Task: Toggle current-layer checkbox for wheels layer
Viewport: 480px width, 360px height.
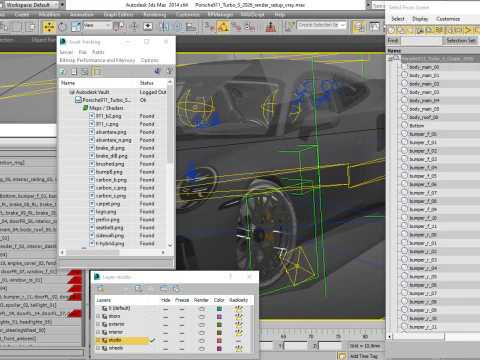Action: (152, 348)
